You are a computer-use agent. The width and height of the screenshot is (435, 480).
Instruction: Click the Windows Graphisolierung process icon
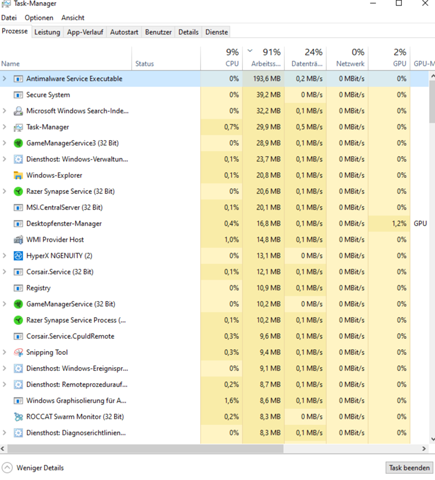(x=18, y=401)
